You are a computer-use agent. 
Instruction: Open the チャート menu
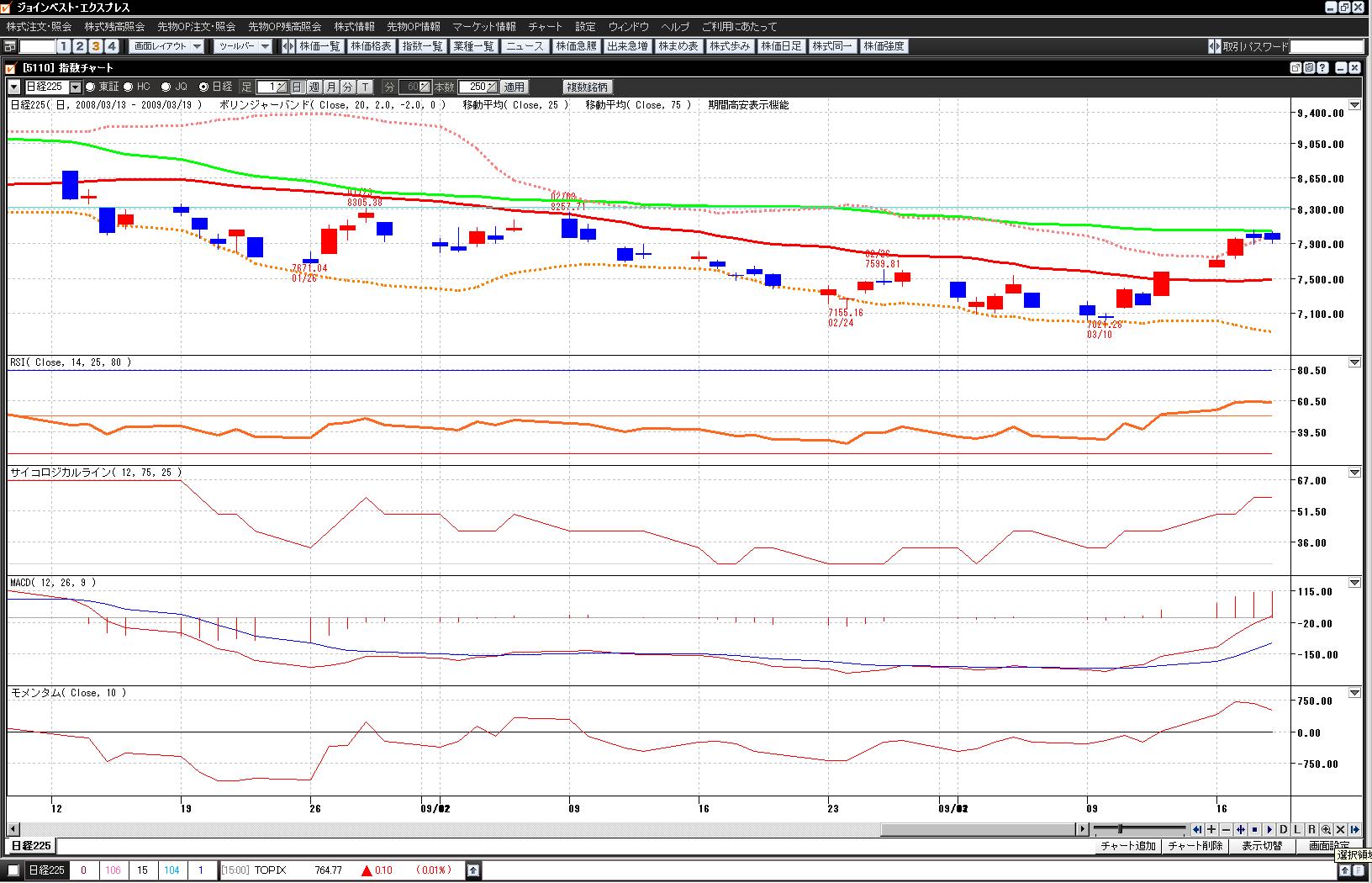tap(545, 27)
